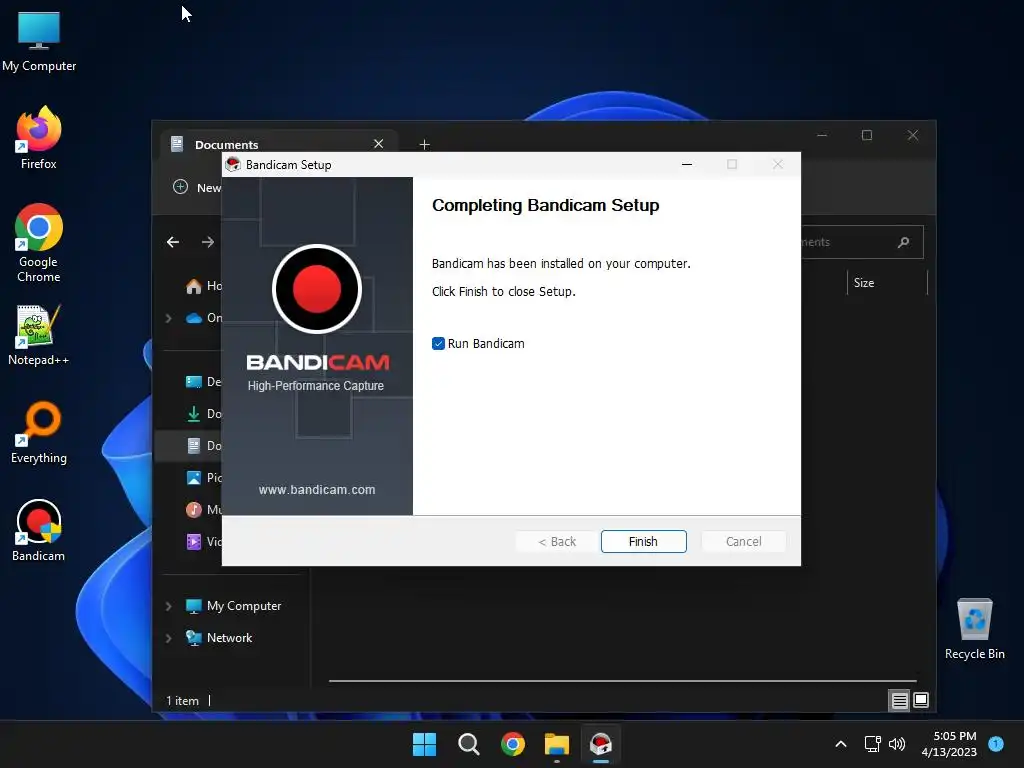Show hidden tray icons chevron
Screen dimensions: 1024x768
pos(841,744)
